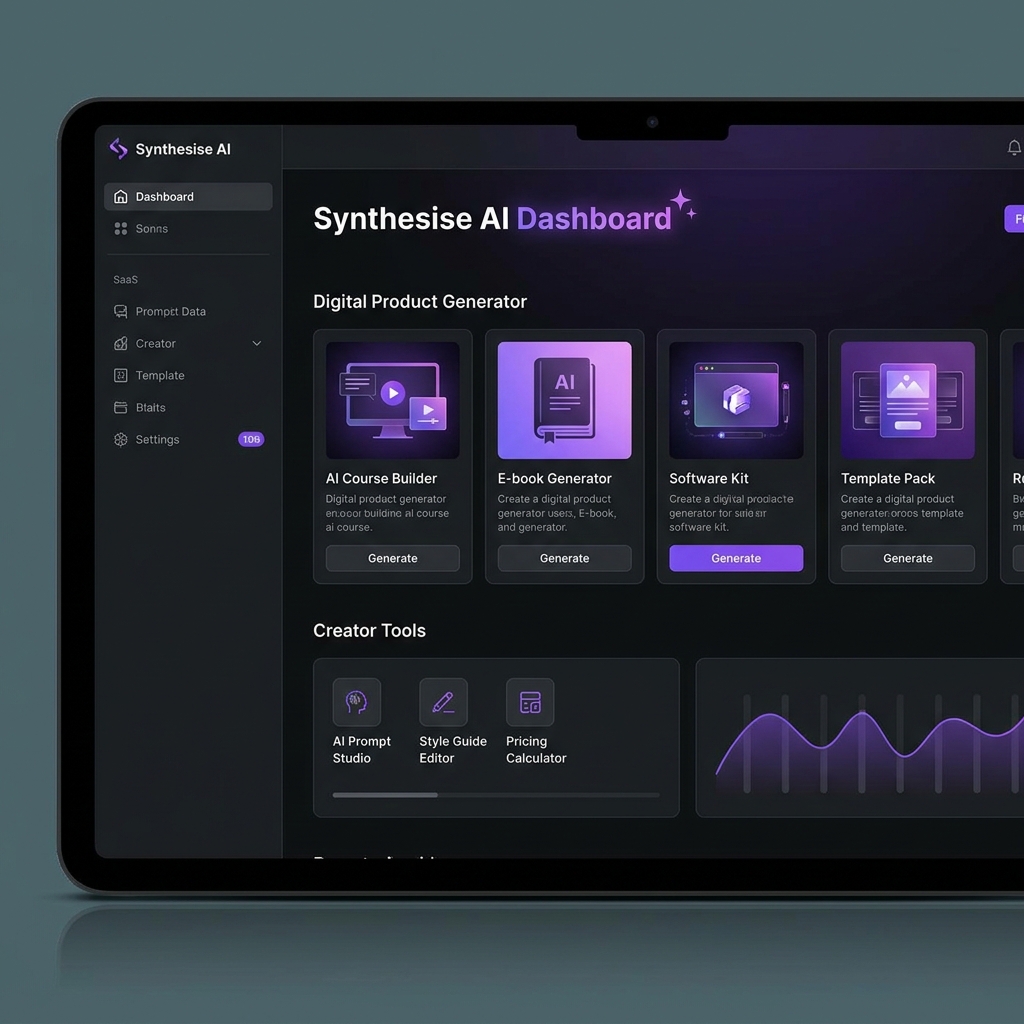Image resolution: width=1024 pixels, height=1024 pixels.
Task: Click the Prompt Data chat icon
Action: coord(121,312)
